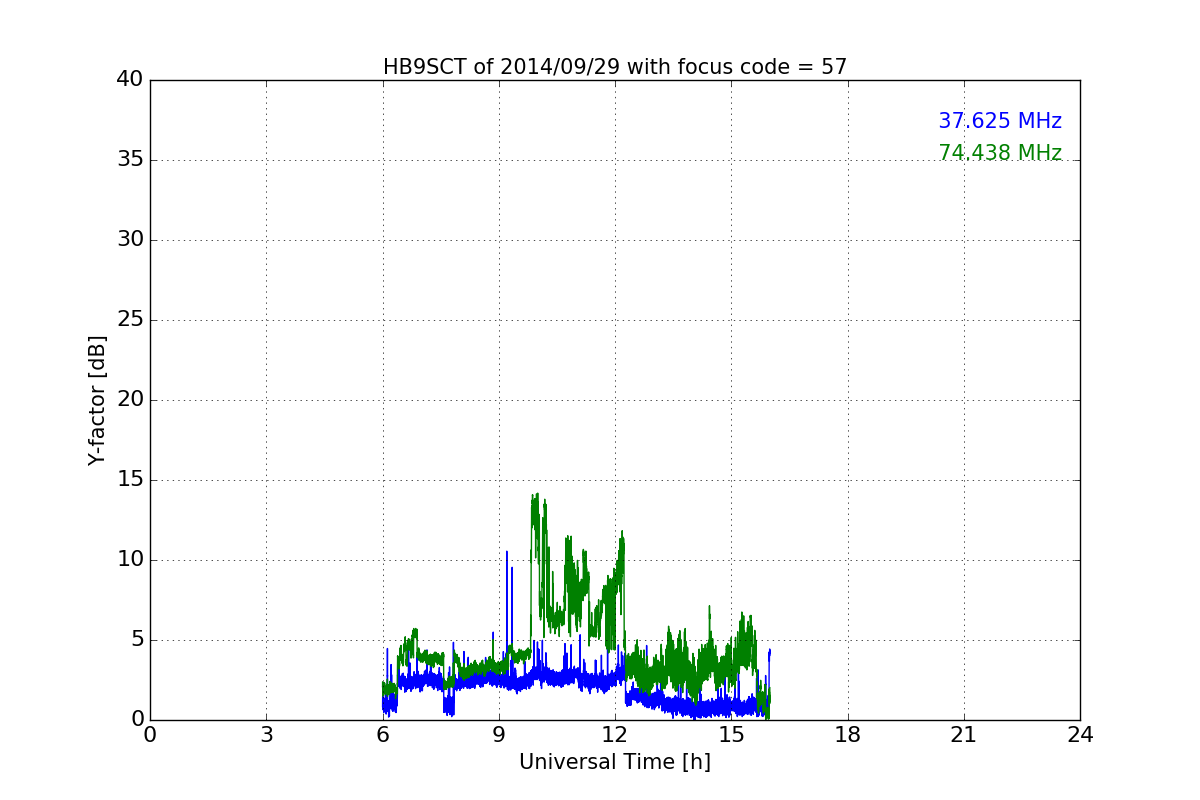Click the x-axis tick label '24'
The width and height of the screenshot is (1200, 800).
[1080, 735]
